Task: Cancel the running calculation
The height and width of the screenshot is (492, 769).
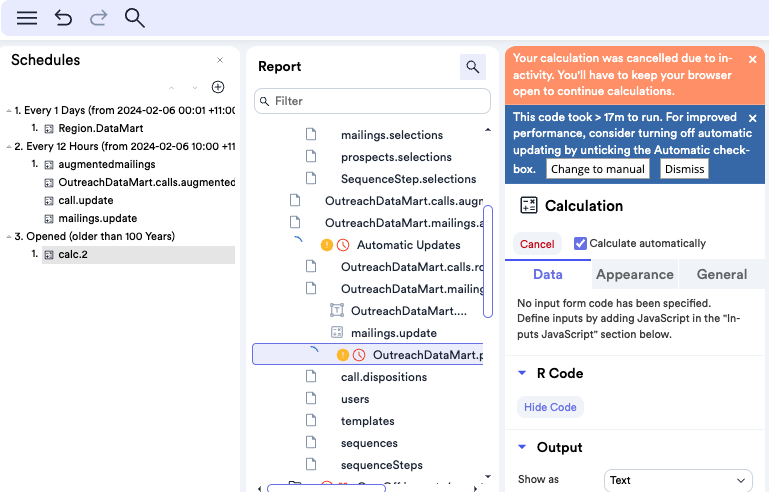Action: tap(537, 244)
